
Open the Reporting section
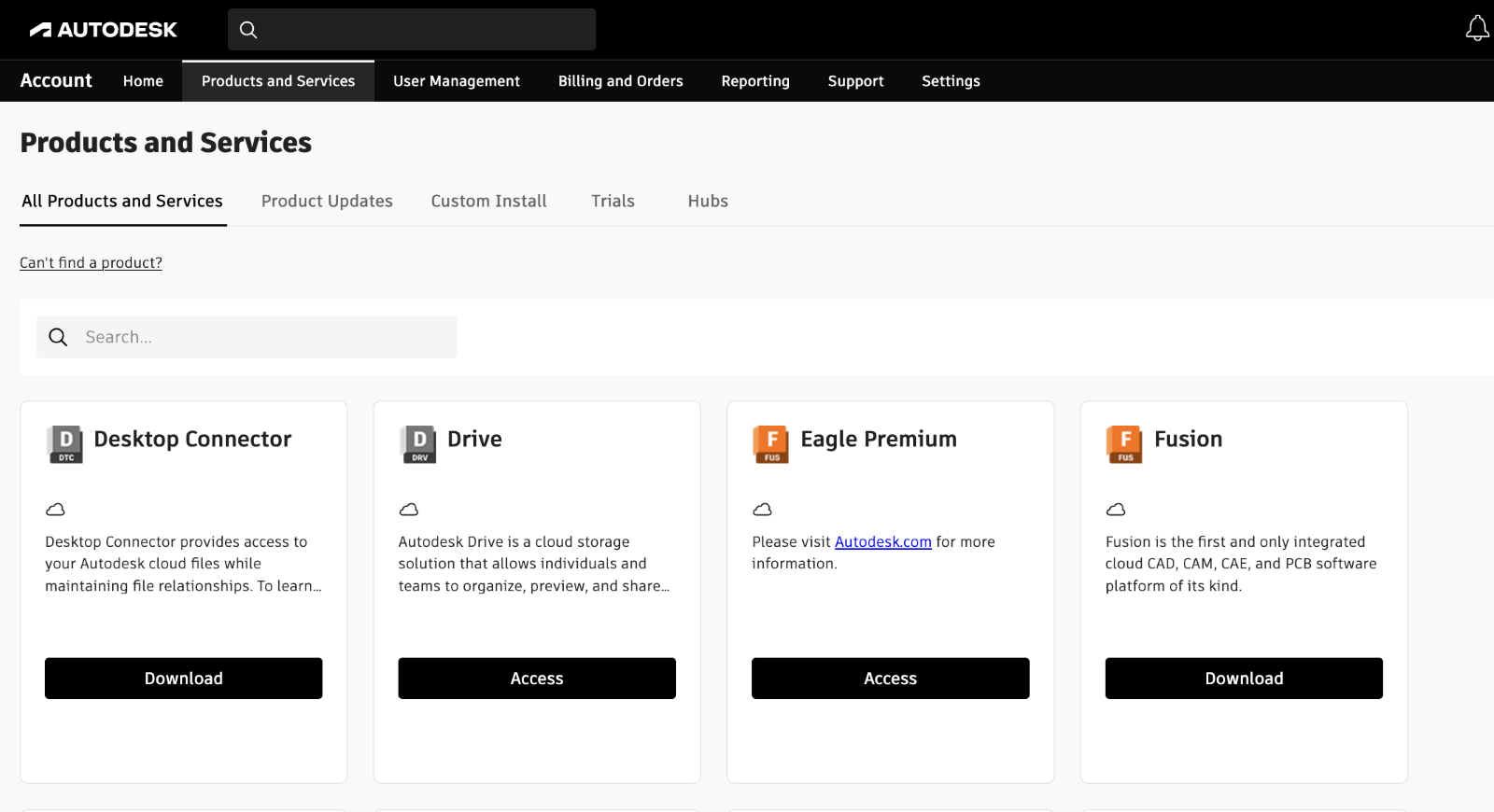pyautogui.click(x=755, y=81)
